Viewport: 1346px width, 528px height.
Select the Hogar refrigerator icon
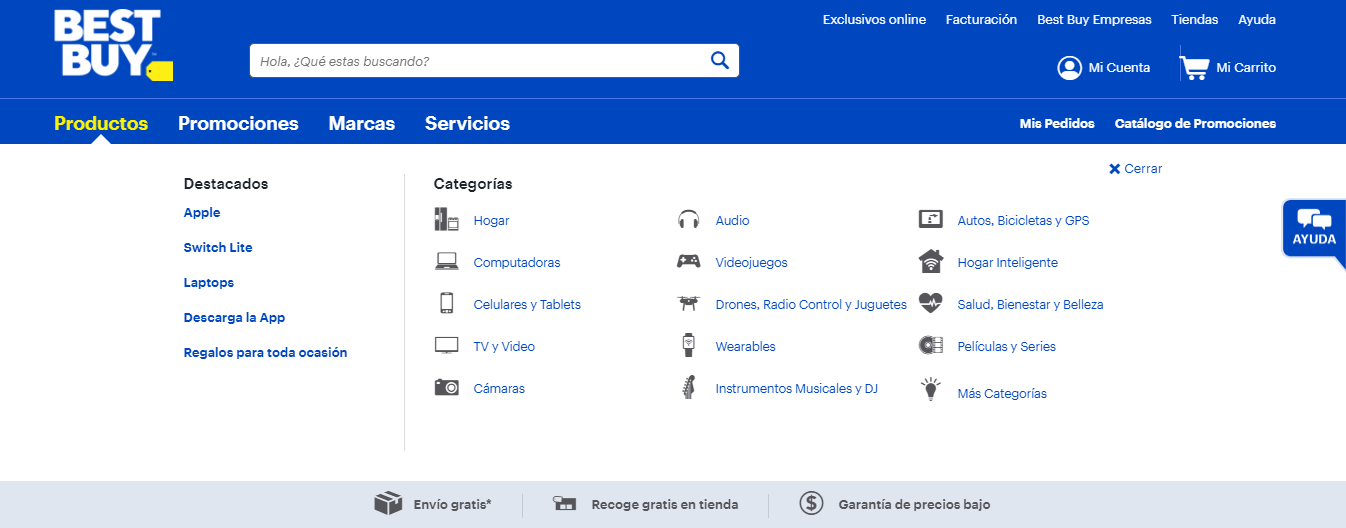pyautogui.click(x=446, y=220)
